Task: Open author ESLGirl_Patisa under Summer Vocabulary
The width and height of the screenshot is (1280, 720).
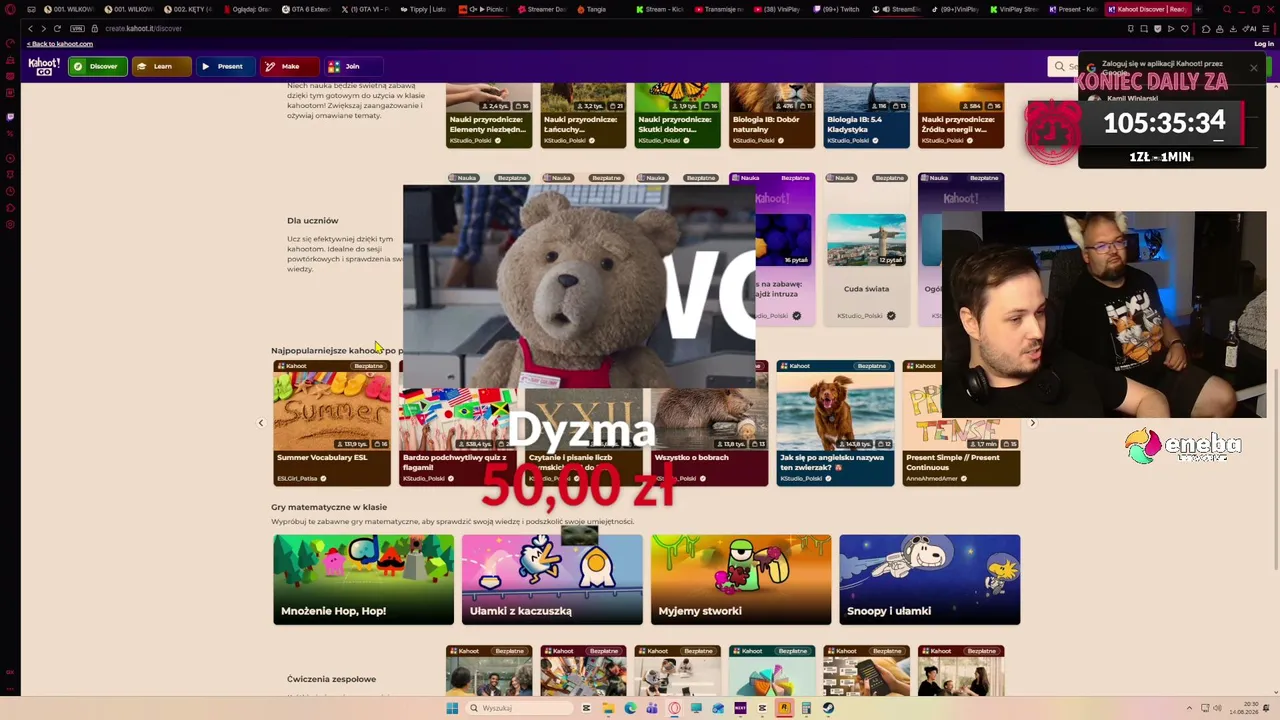Action: (x=297, y=478)
